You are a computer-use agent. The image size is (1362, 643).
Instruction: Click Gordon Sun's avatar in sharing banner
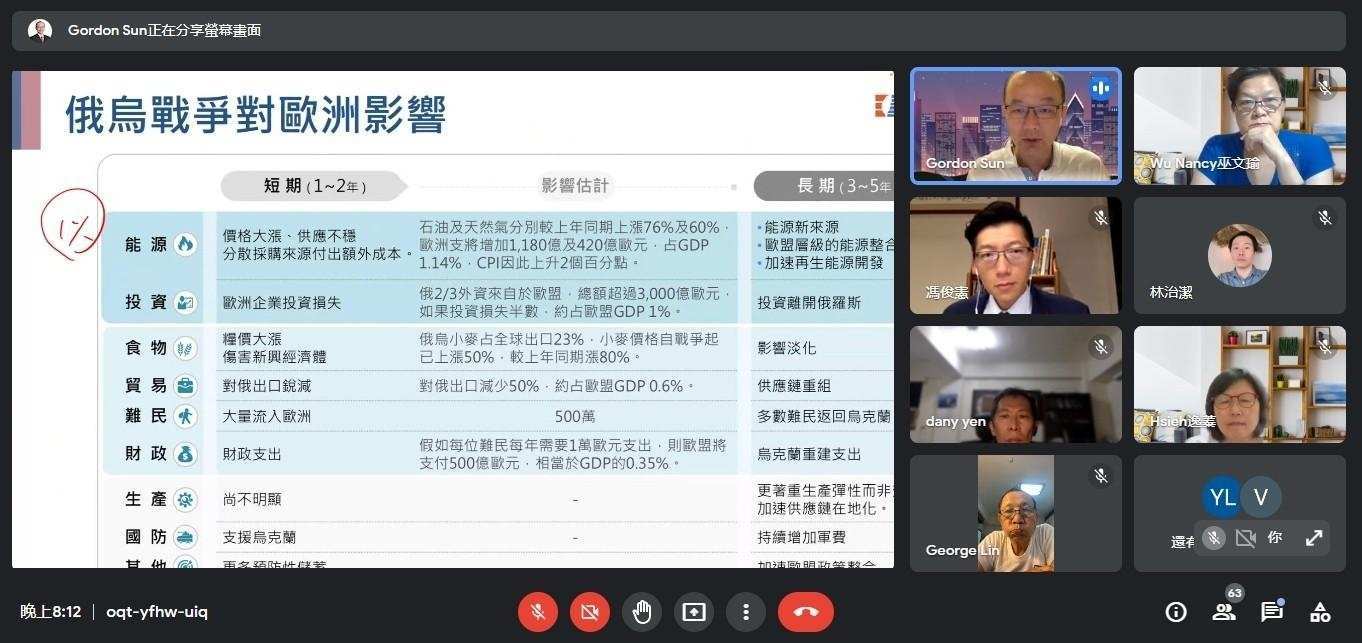pos(40,31)
